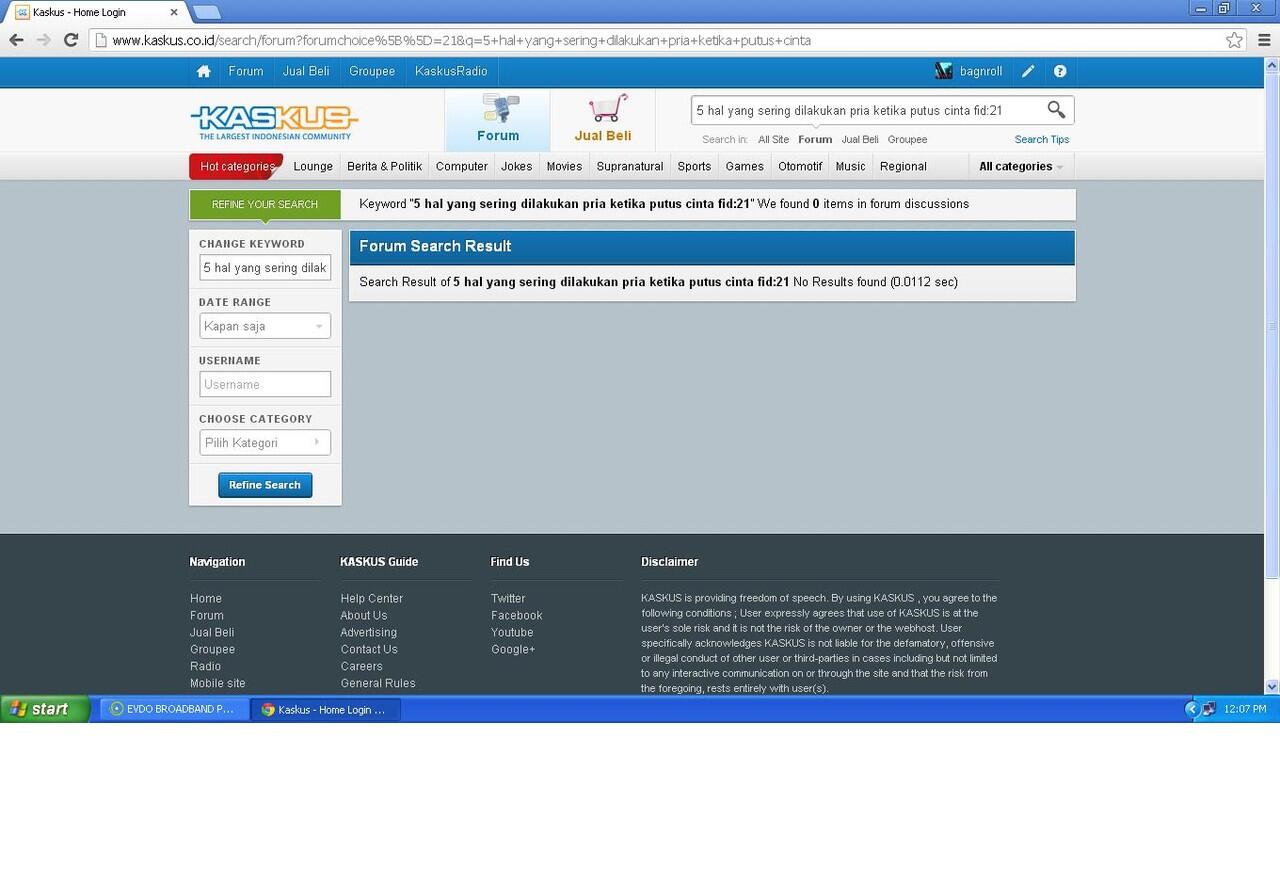Screen dimensions: 1280x883
Task: Go forward with browser forward arrow
Action: (43, 40)
